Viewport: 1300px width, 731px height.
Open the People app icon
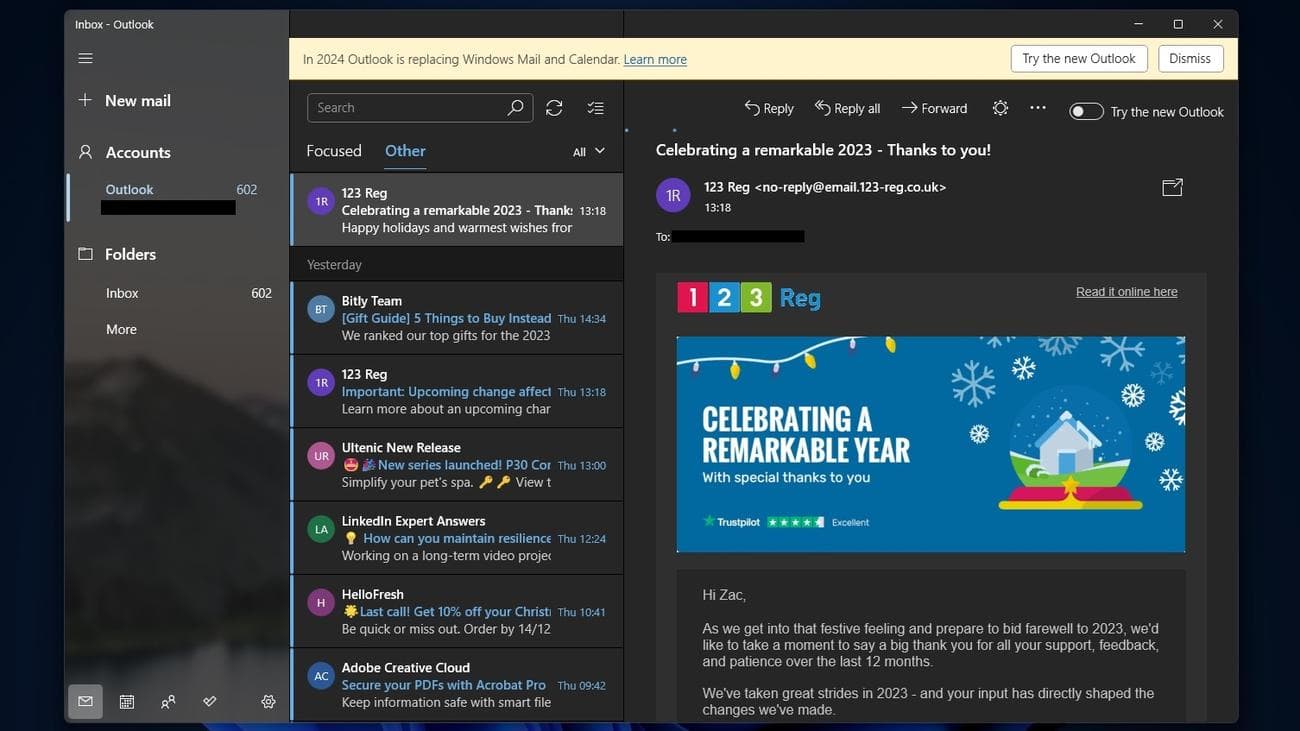pyautogui.click(x=168, y=701)
